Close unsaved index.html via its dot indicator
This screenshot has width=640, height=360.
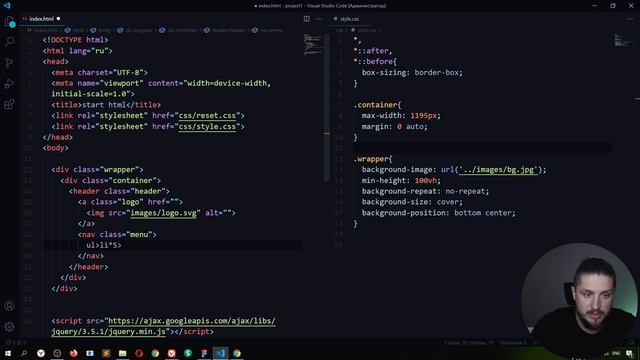(x=58, y=19)
